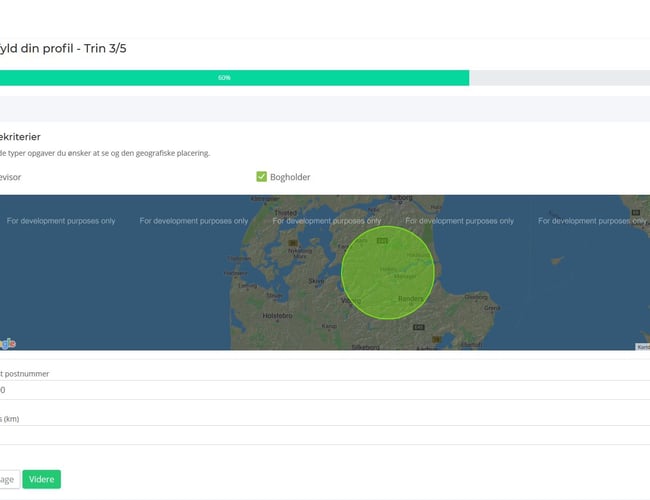Click the map data attribution in the map corner
650x500 pixels.
click(642, 346)
